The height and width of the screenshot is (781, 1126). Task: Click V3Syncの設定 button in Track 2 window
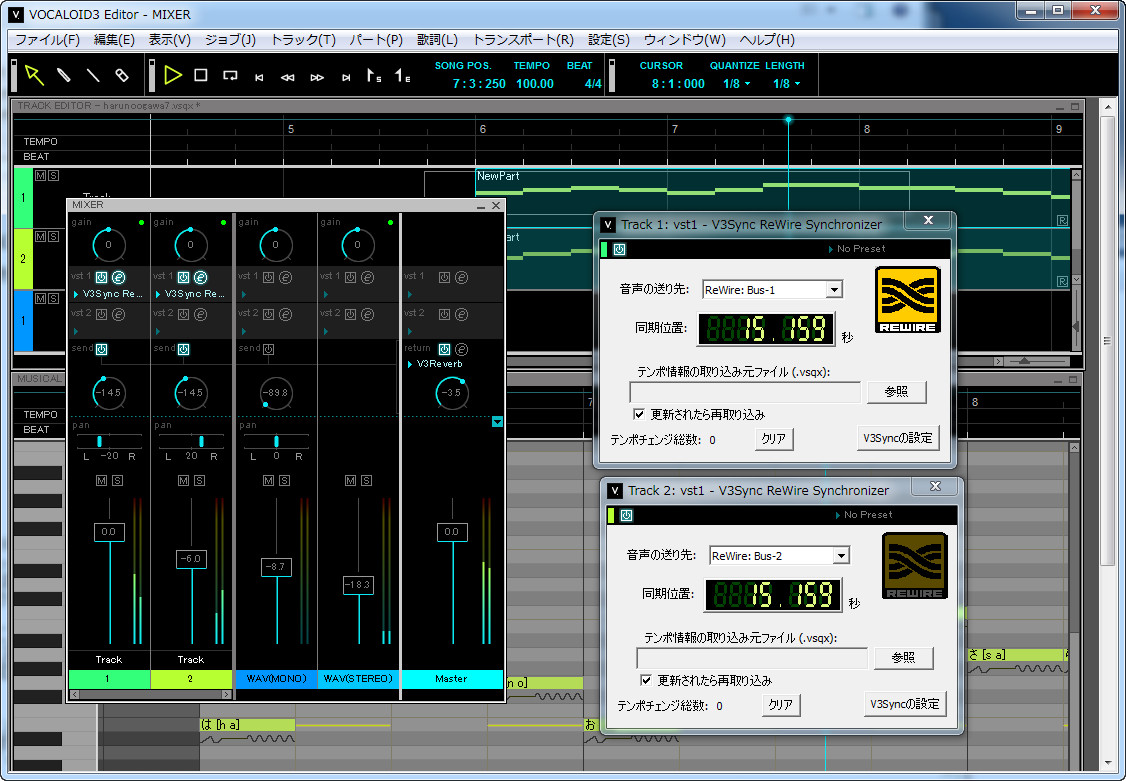tap(904, 704)
